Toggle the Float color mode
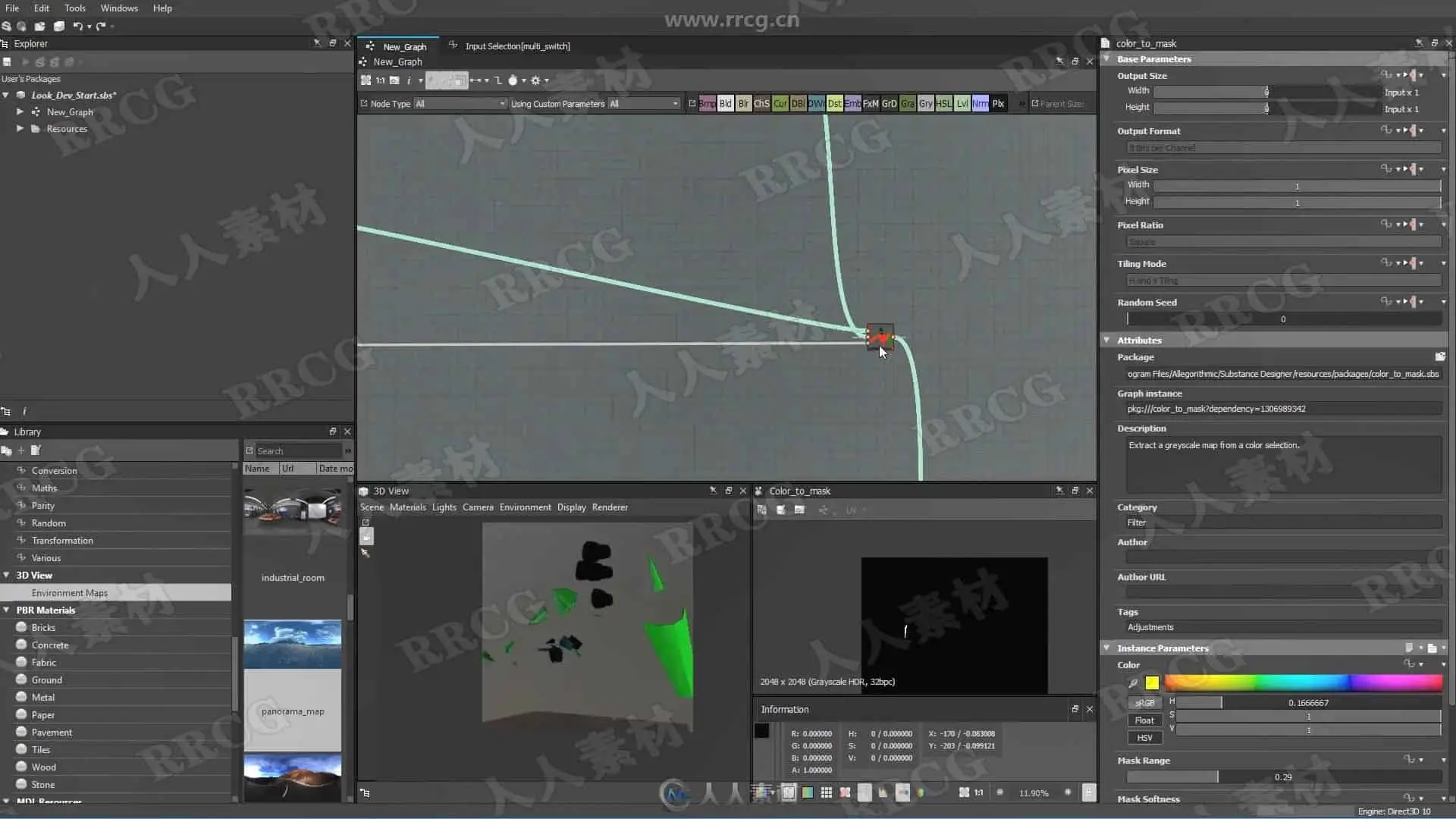The image size is (1456, 819). click(1144, 720)
